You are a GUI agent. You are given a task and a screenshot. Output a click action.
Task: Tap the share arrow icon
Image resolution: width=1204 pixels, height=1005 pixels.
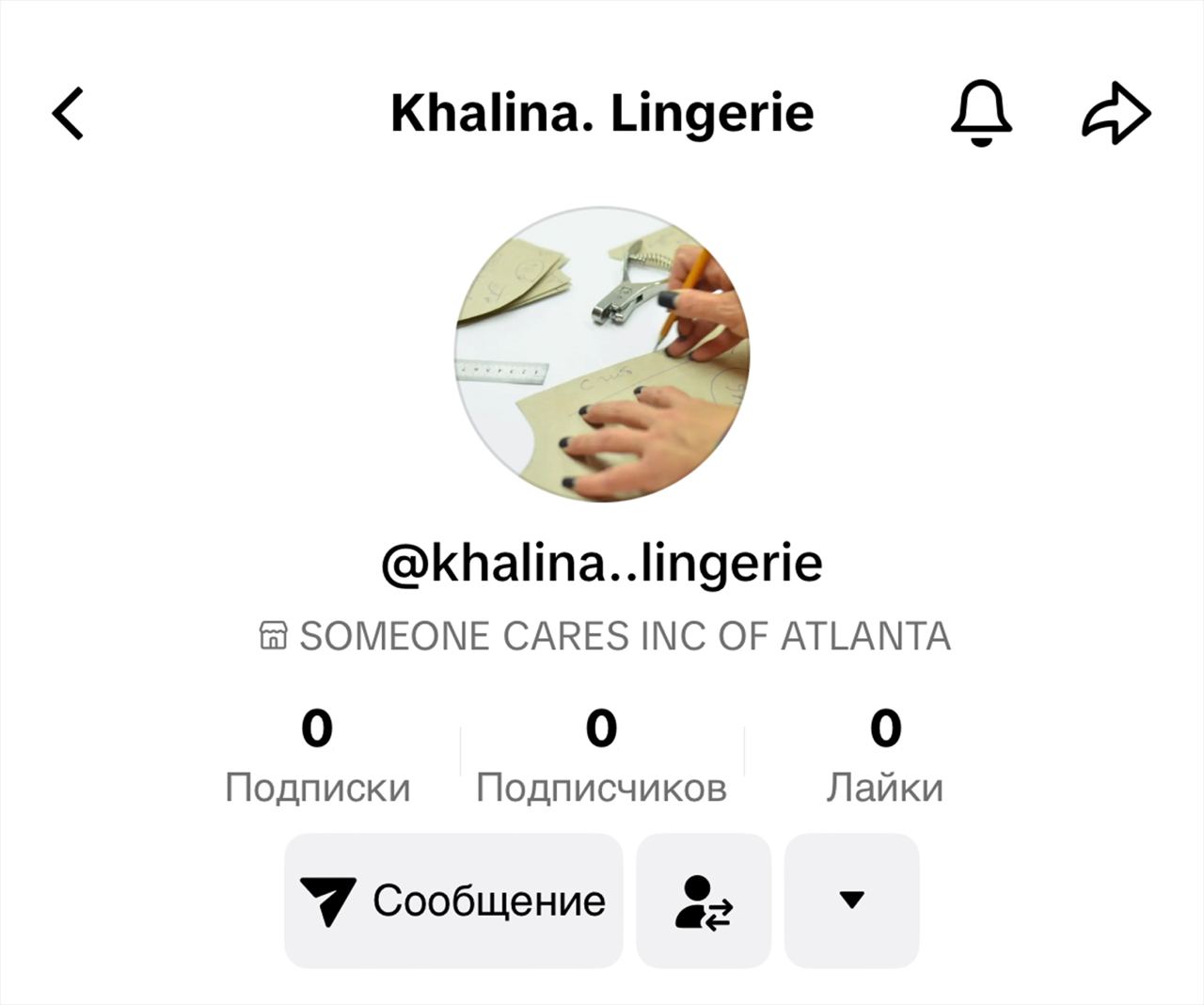(1116, 113)
